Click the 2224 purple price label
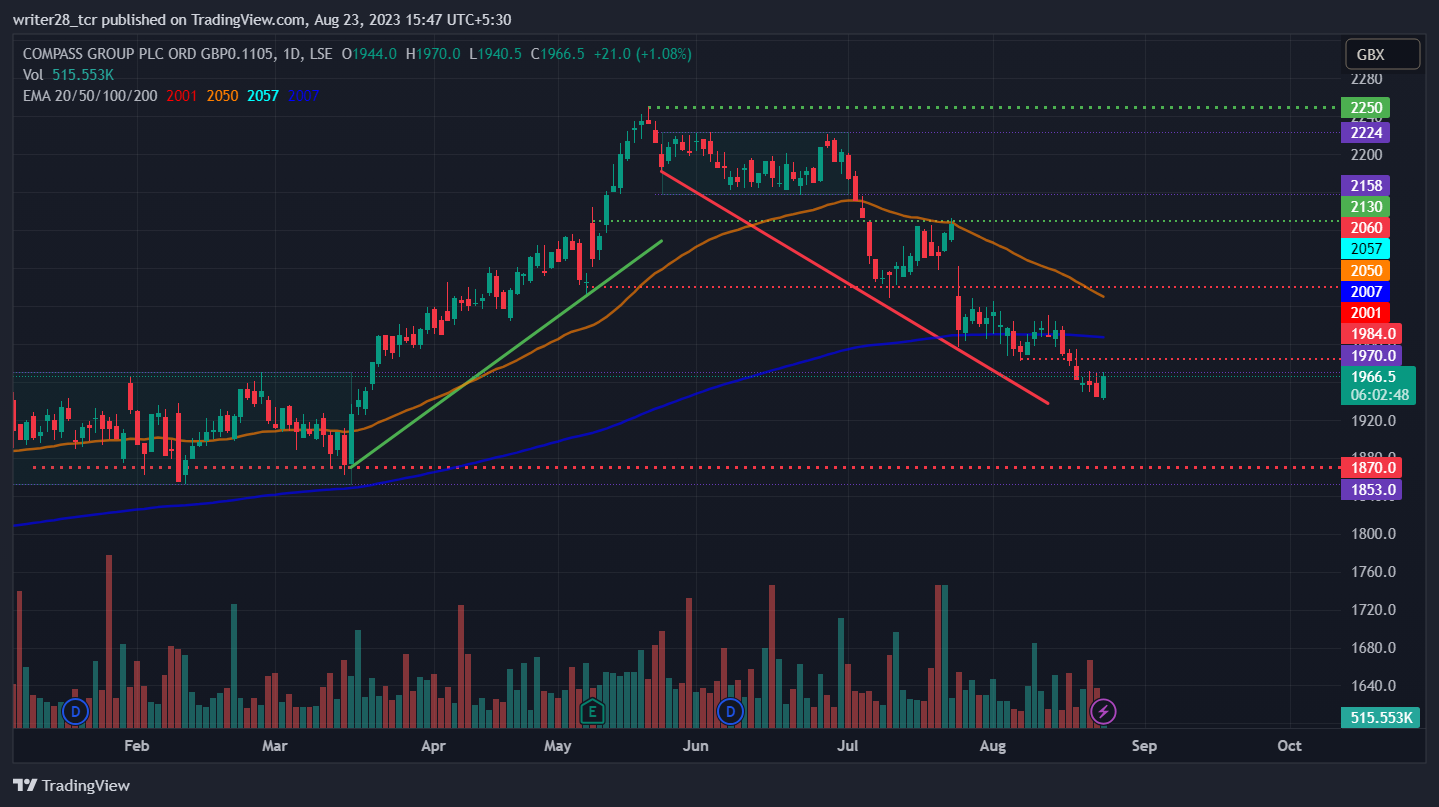Screen dimensions: 1439x807 1365,133
